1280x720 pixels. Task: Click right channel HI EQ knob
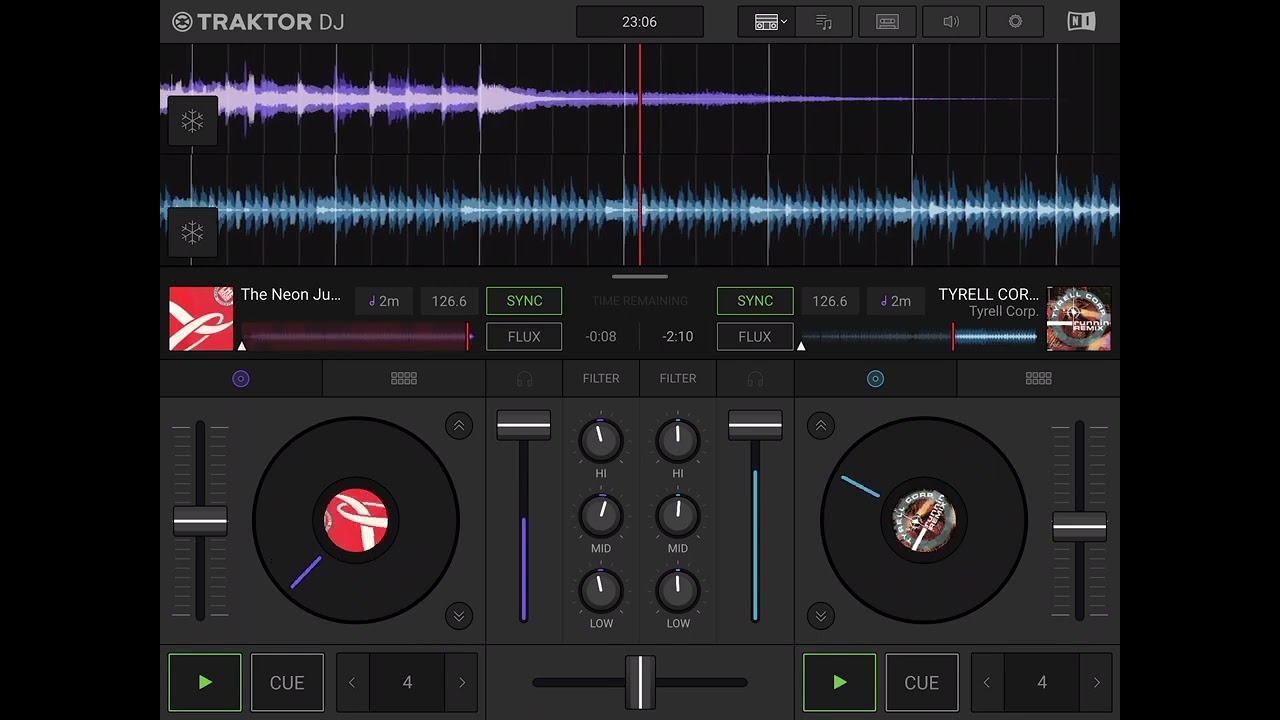[678, 440]
